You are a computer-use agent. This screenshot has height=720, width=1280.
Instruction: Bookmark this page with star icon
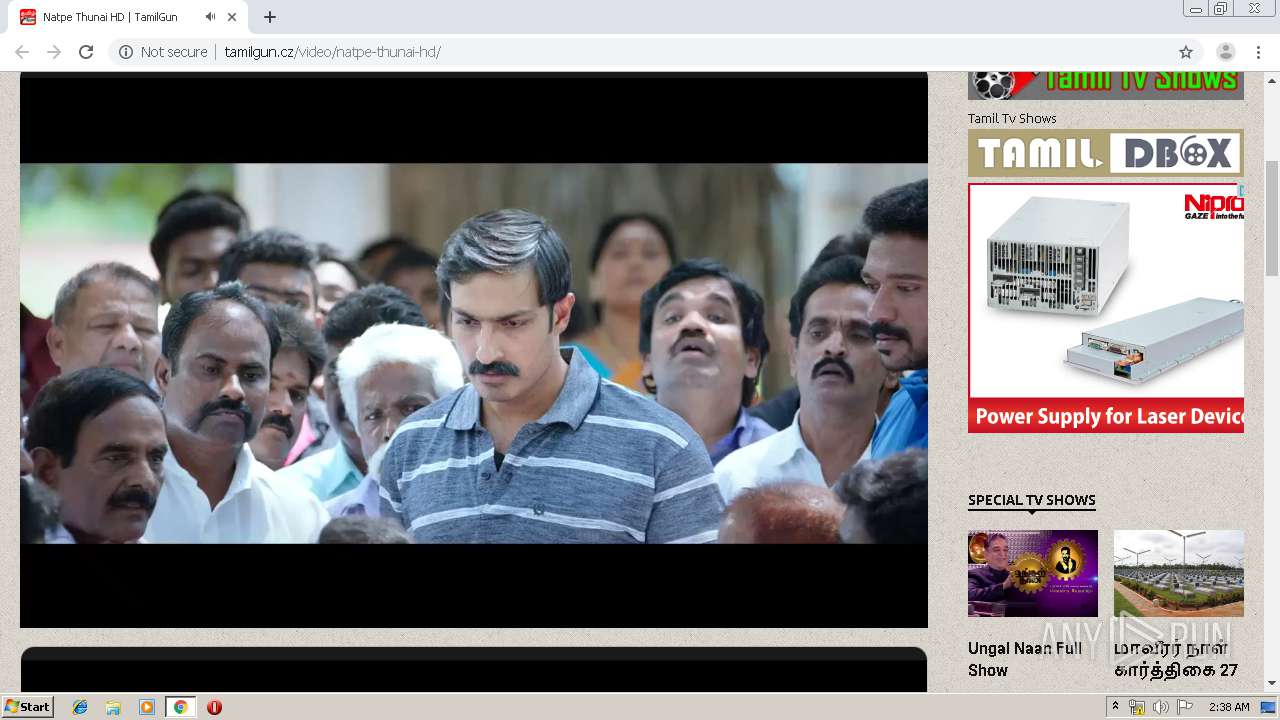pyautogui.click(x=1186, y=52)
